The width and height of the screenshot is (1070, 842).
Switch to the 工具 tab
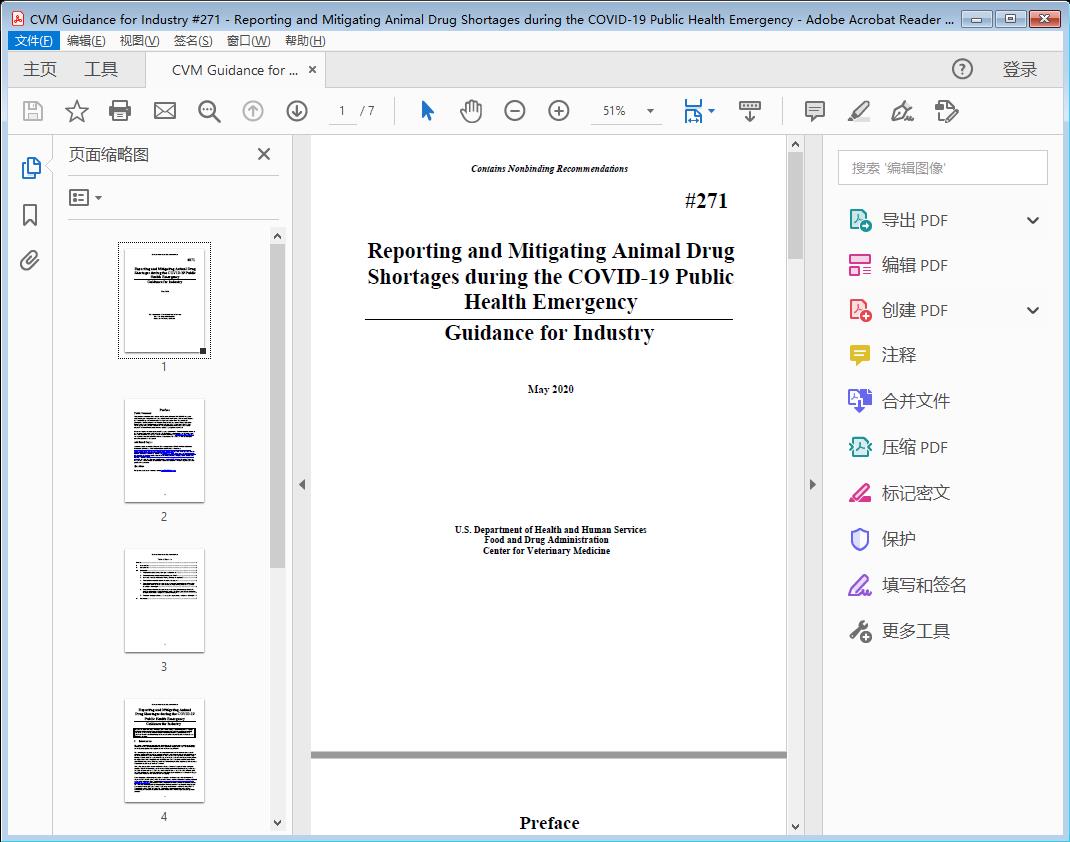point(100,69)
